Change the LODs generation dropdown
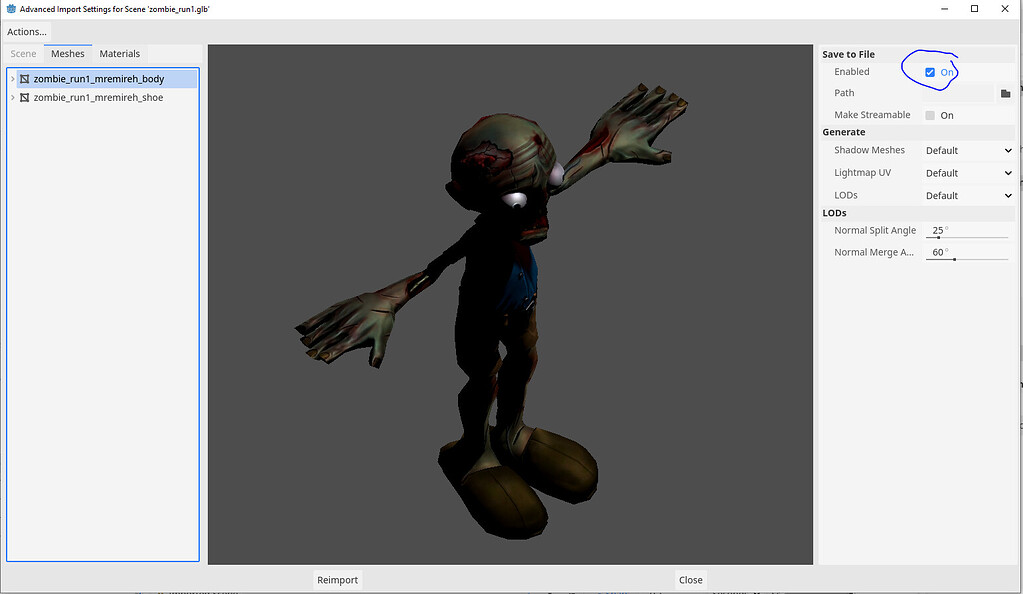Image resolution: width=1023 pixels, height=594 pixels. [x=967, y=195]
